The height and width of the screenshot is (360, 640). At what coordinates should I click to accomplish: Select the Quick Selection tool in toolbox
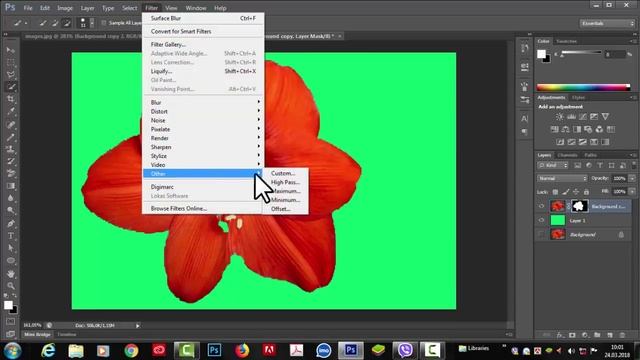point(11,87)
